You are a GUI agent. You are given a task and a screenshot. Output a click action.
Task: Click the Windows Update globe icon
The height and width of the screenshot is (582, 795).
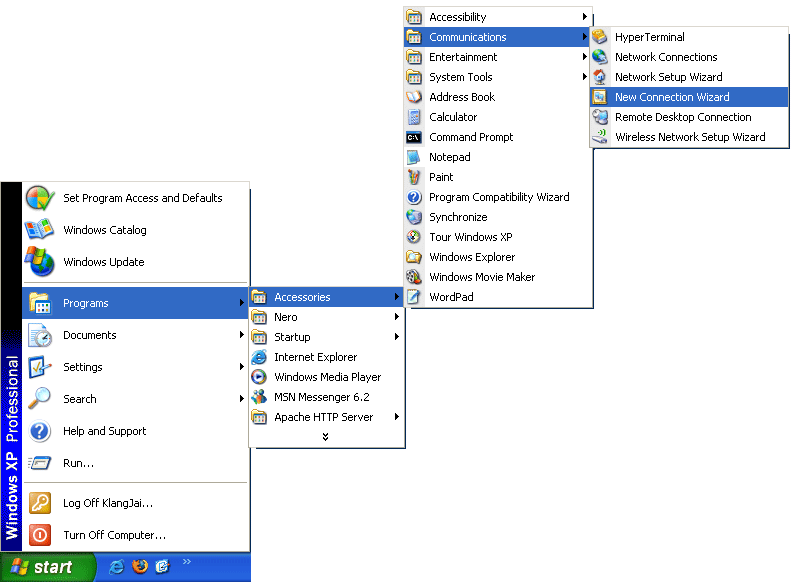click(40, 262)
